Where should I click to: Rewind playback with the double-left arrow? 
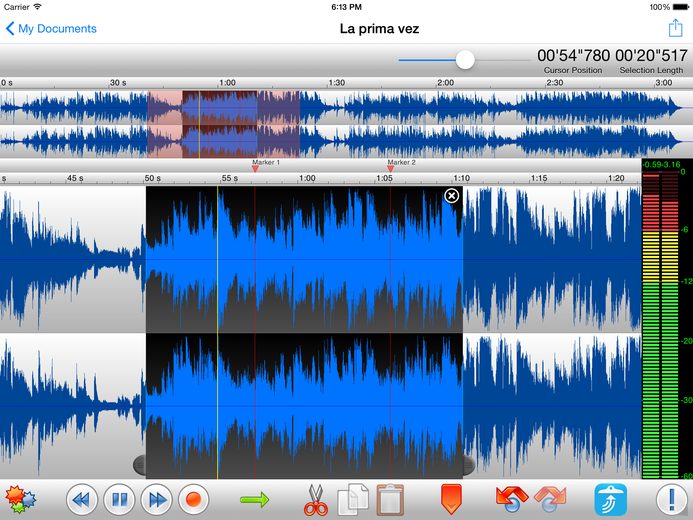[x=82, y=500]
